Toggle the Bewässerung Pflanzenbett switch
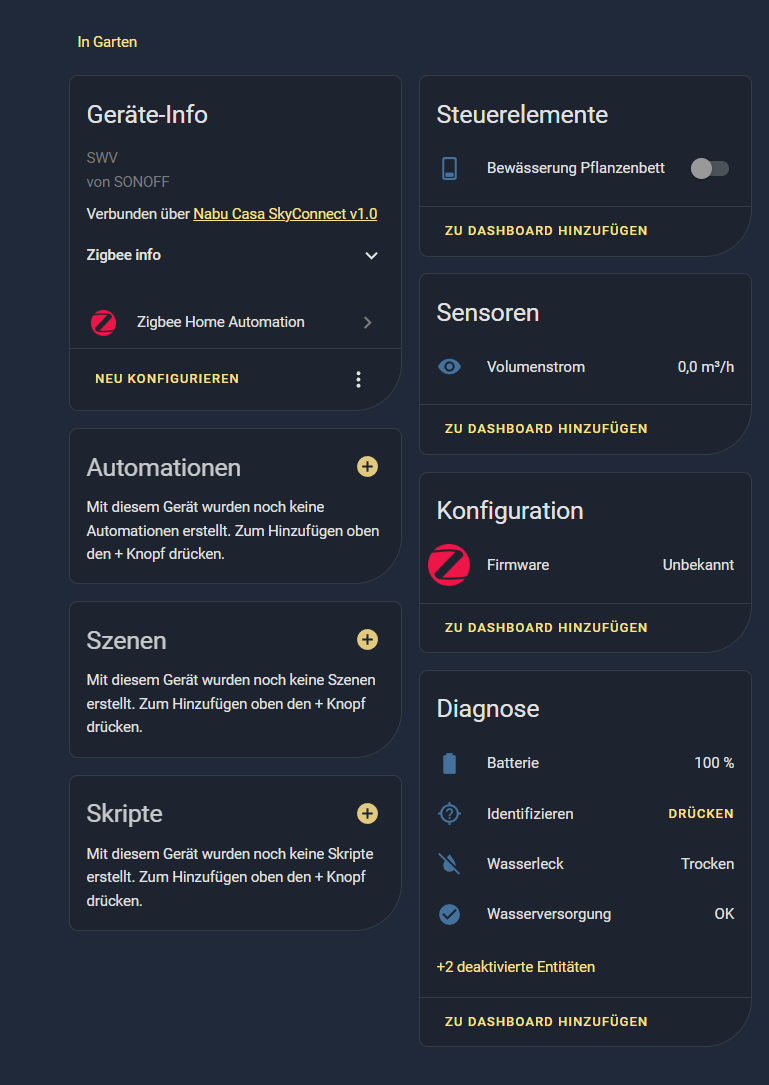The width and height of the screenshot is (769, 1085). point(710,168)
